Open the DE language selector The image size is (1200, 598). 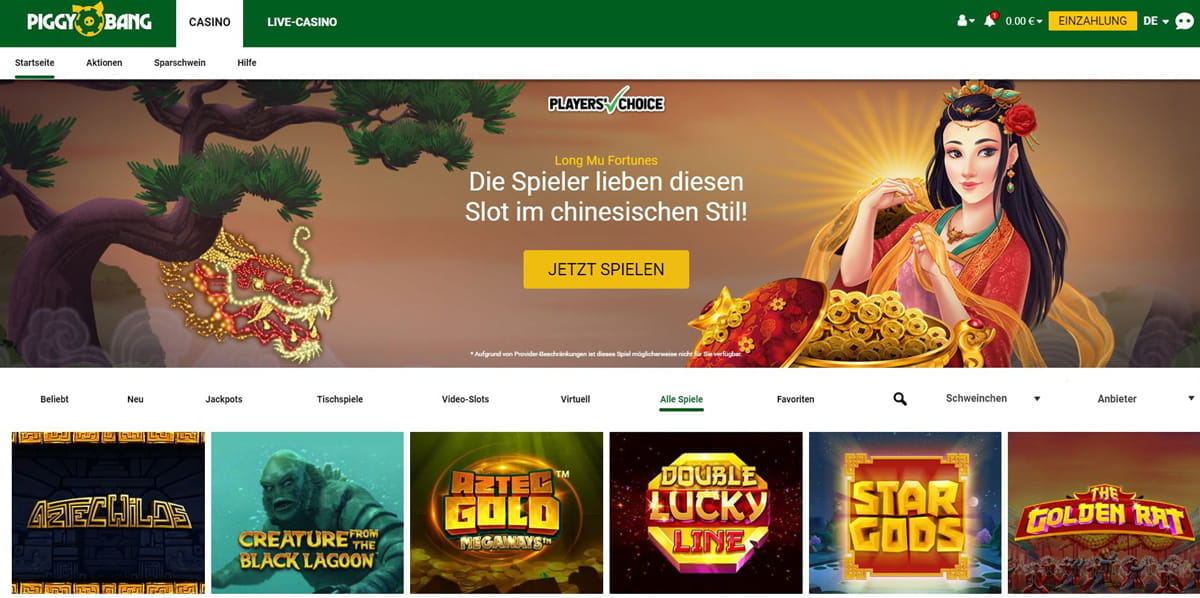point(1156,21)
